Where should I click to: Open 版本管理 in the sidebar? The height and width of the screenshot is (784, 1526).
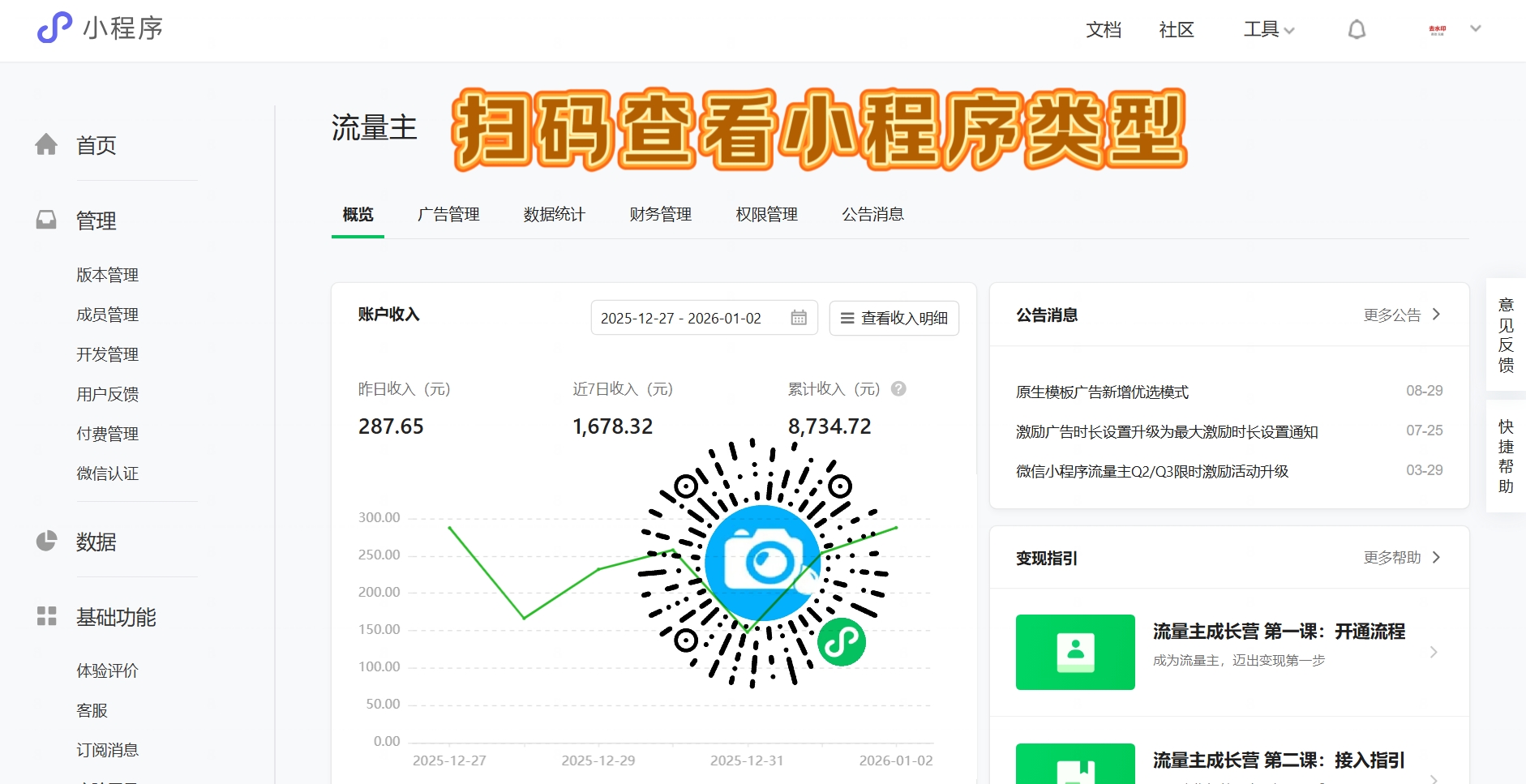click(x=107, y=275)
